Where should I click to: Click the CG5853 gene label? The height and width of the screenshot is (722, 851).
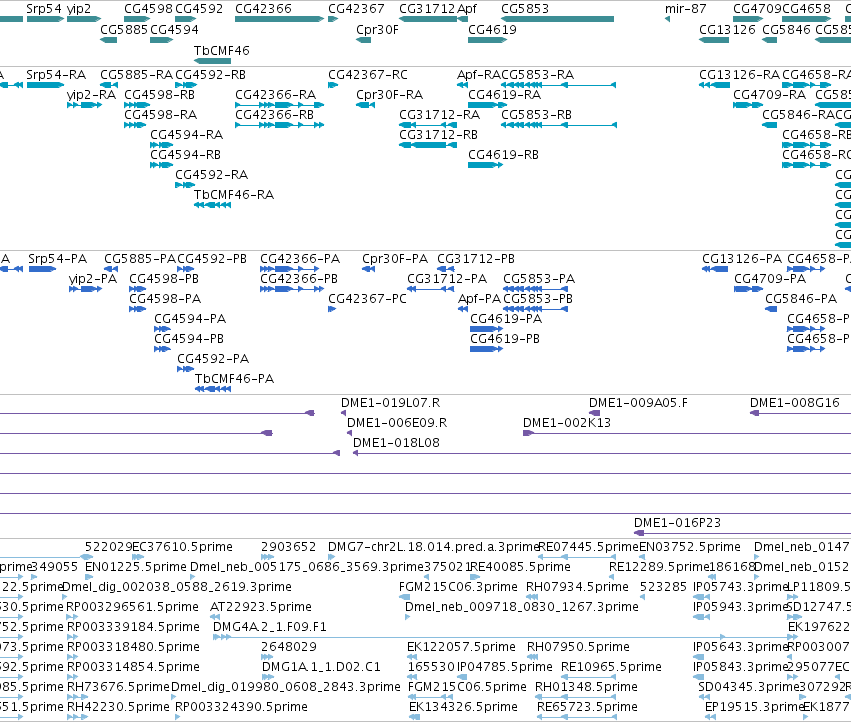(x=525, y=9)
